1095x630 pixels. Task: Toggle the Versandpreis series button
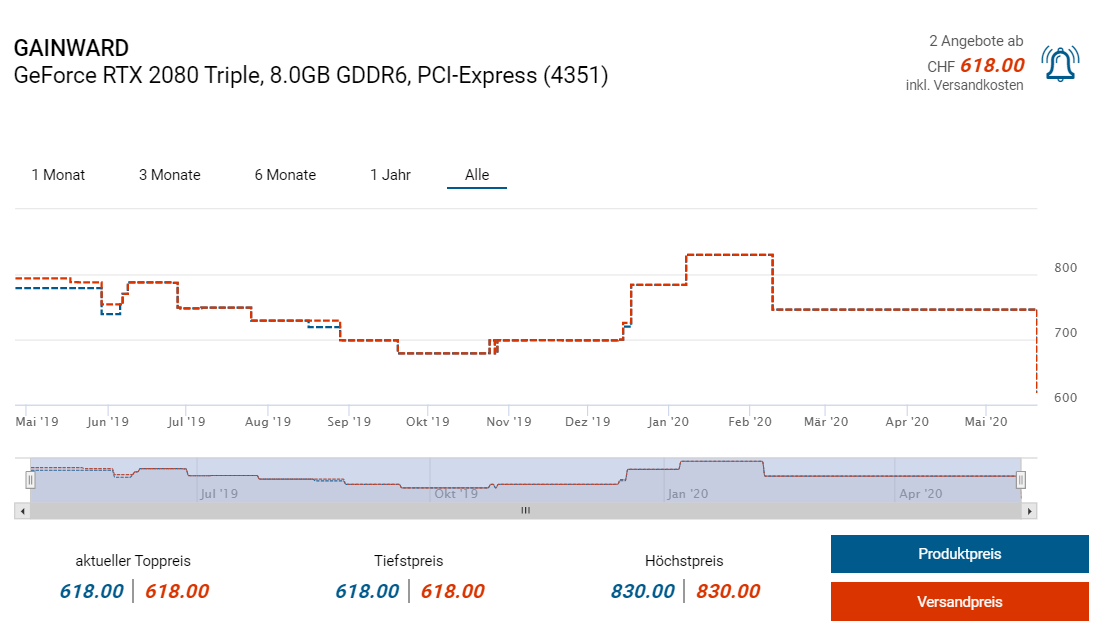coord(960,601)
